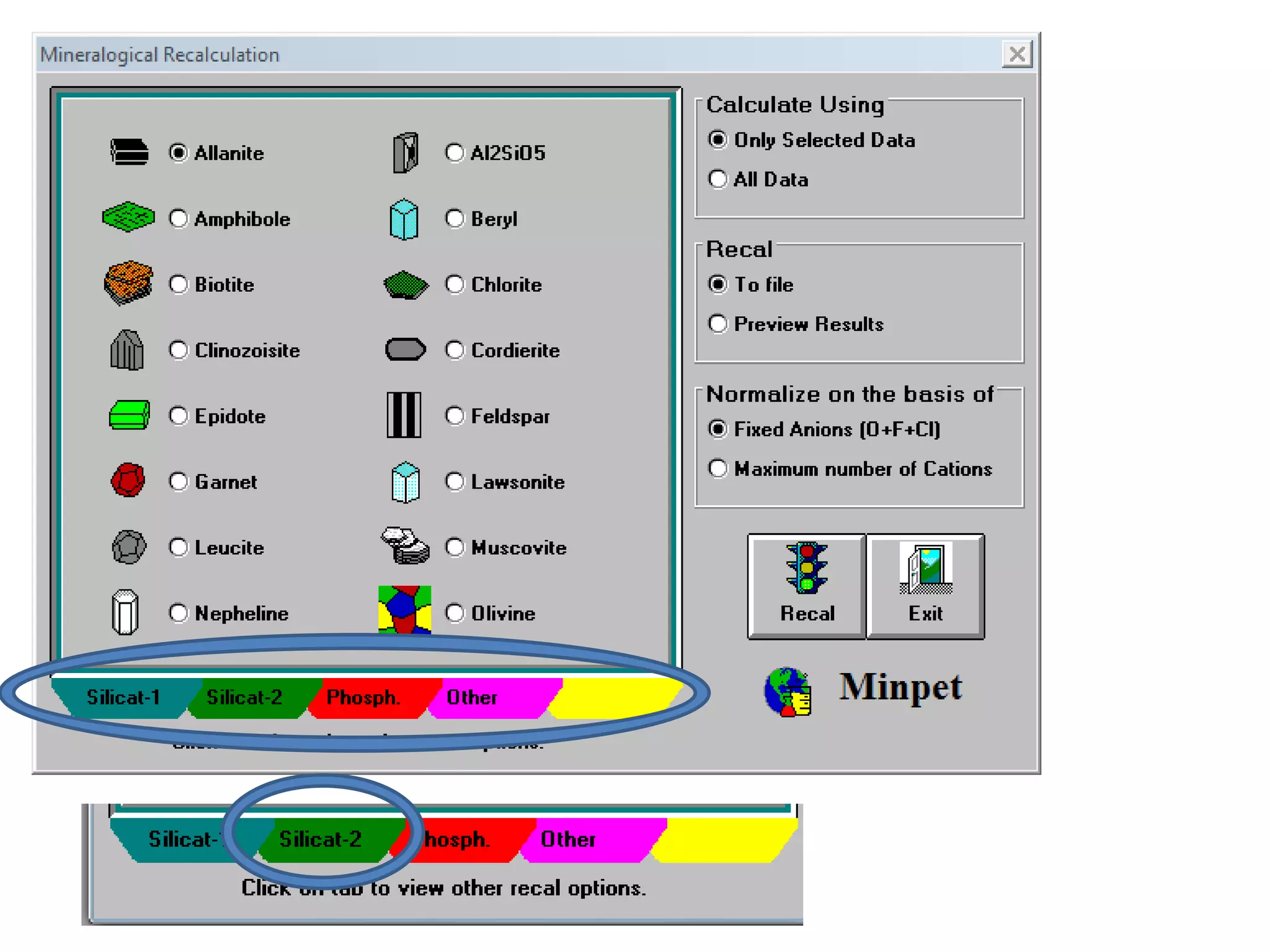Switch to the Silicat-2 tab
The image size is (1270, 952).
(244, 698)
